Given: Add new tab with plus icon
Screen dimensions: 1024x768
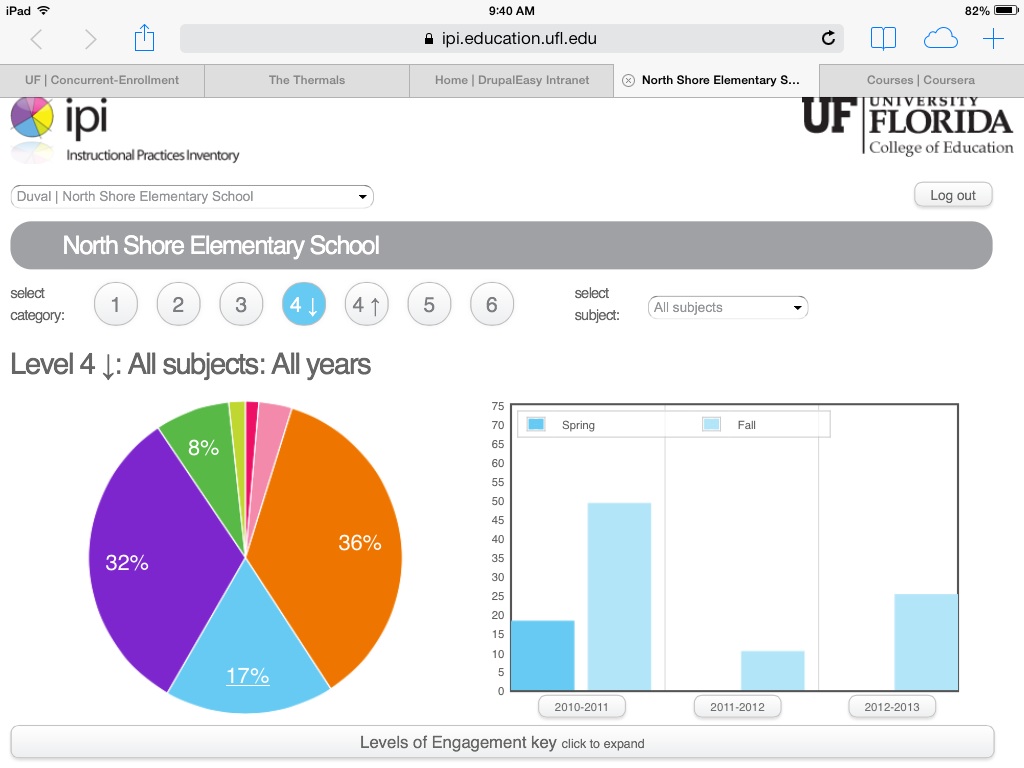Looking at the screenshot, I should tap(993, 39).
